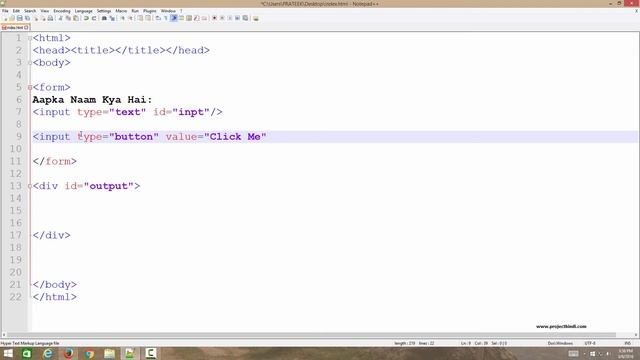The image size is (640, 360).
Task: Toggle synchronized vertical scrolling icon
Action: pyautogui.click(x=140, y=18)
